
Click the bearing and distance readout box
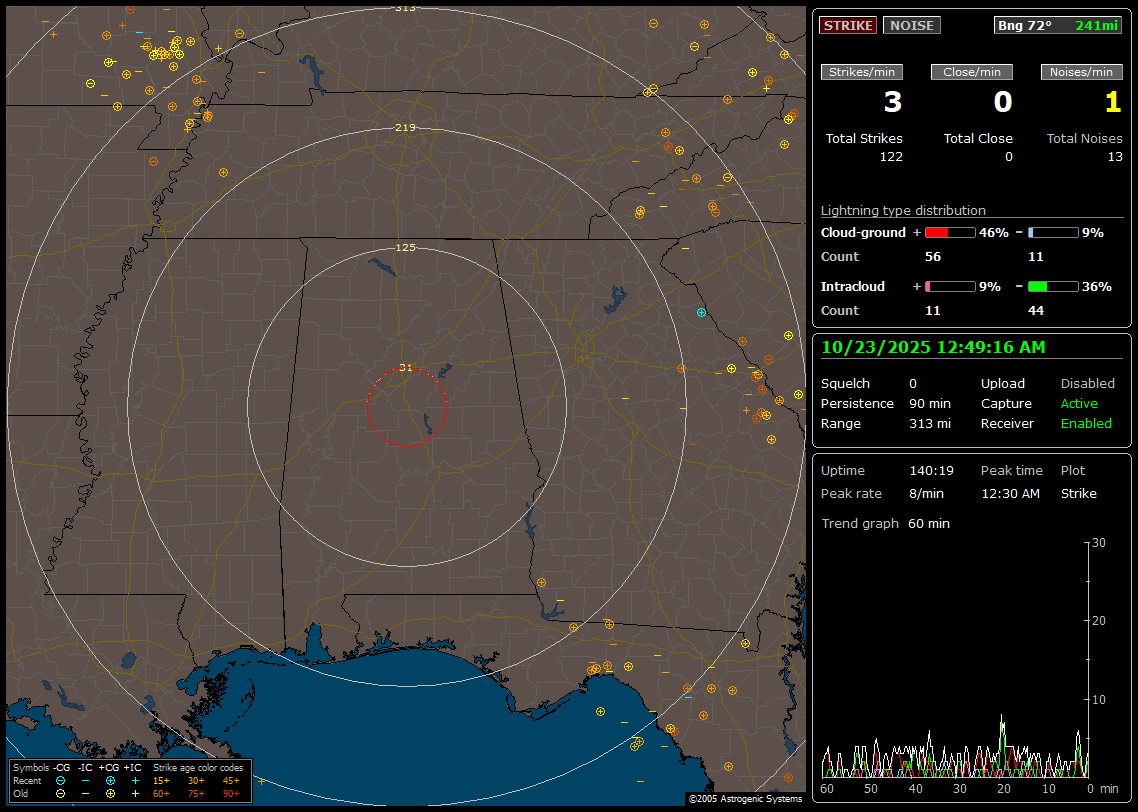tap(1059, 25)
